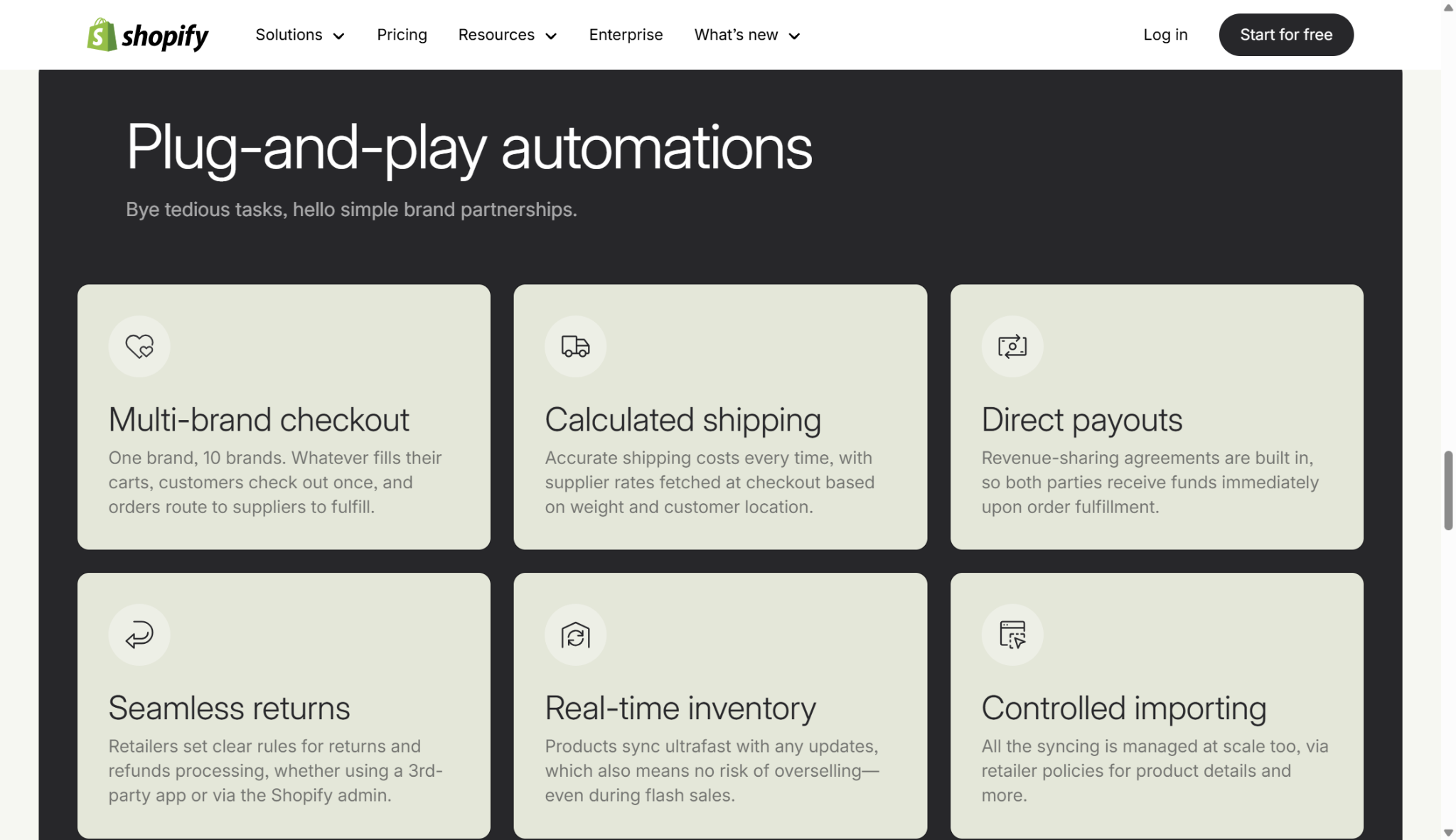Open the Resources dropdown chevron
This screenshot has width=1456, height=840.
pyautogui.click(x=551, y=36)
